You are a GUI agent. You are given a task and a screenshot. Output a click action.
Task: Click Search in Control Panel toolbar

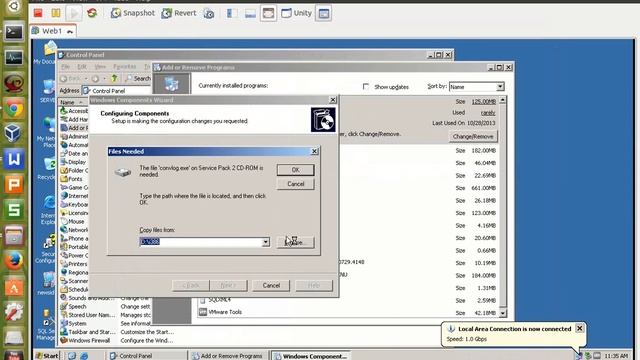pyautogui.click(x=138, y=78)
